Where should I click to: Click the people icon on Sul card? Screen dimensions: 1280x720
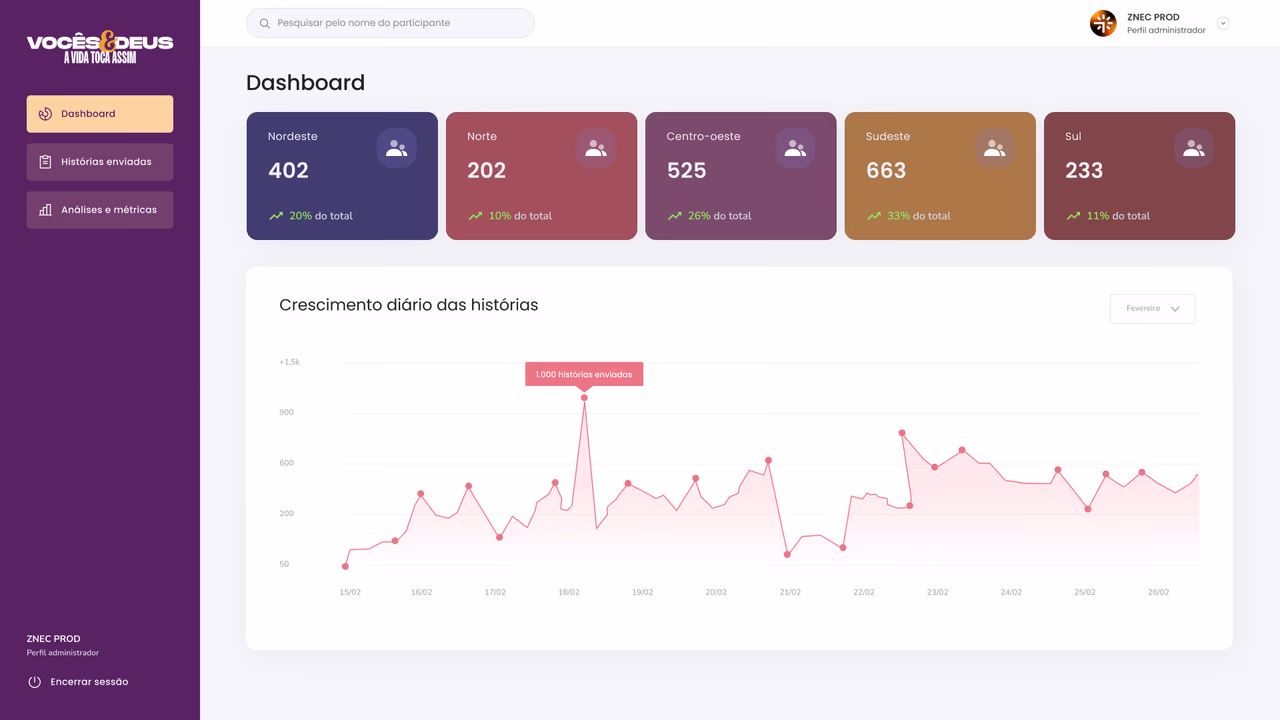pos(1193,148)
